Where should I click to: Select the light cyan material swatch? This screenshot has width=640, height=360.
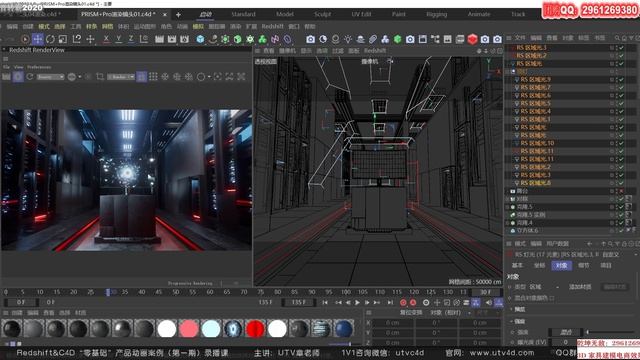click(211, 329)
